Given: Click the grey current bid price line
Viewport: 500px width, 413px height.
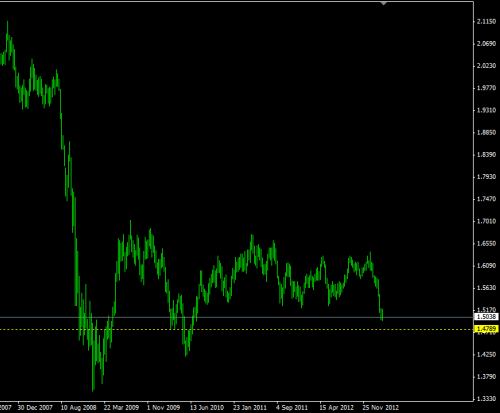Looking at the screenshot, I should tap(237, 317).
